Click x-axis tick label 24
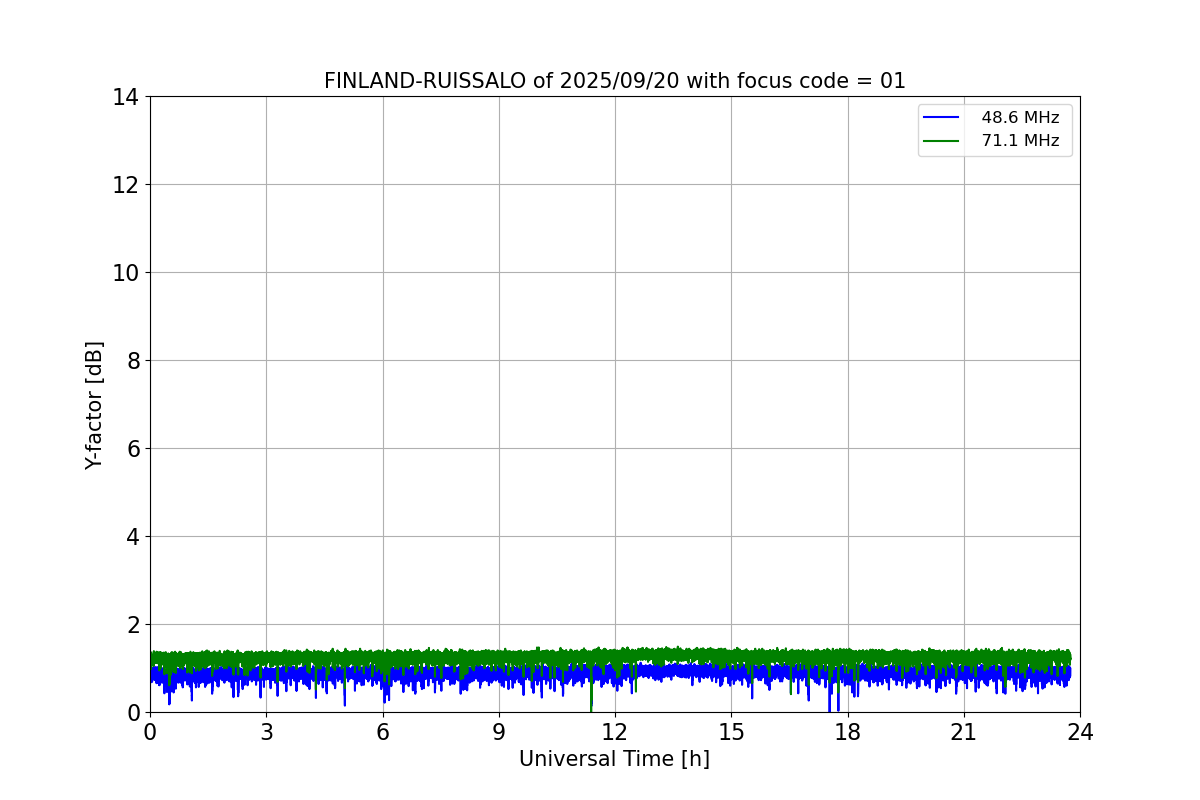This screenshot has height=800, width=1200. (x=1080, y=732)
